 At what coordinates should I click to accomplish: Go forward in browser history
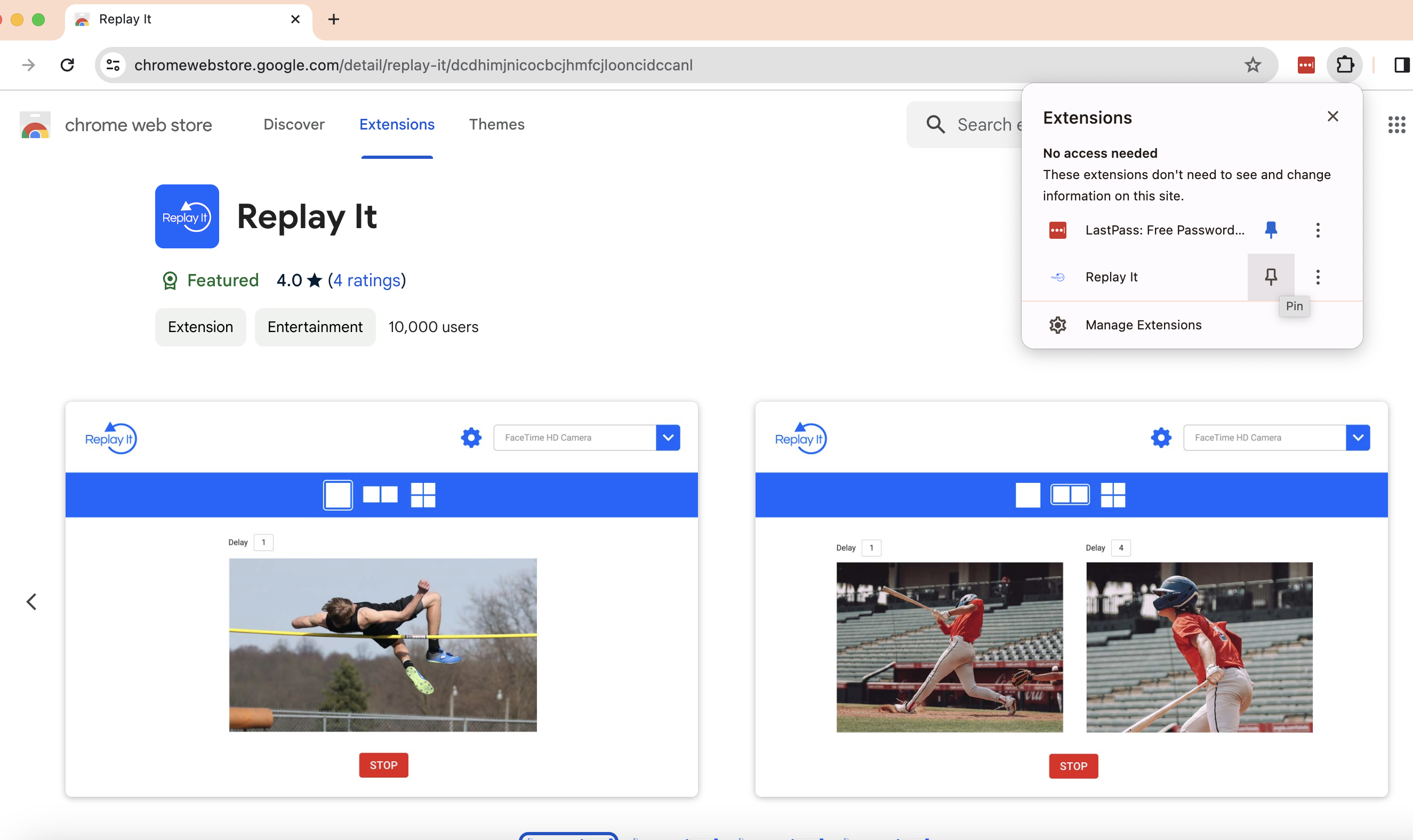(x=28, y=65)
